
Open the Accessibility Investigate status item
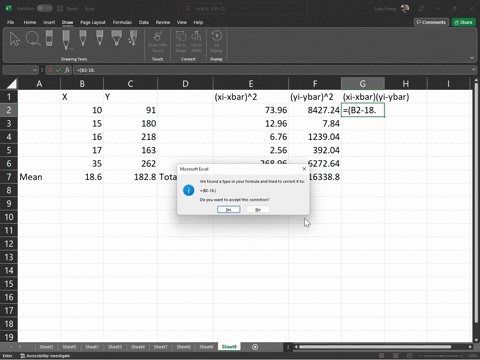45,356
